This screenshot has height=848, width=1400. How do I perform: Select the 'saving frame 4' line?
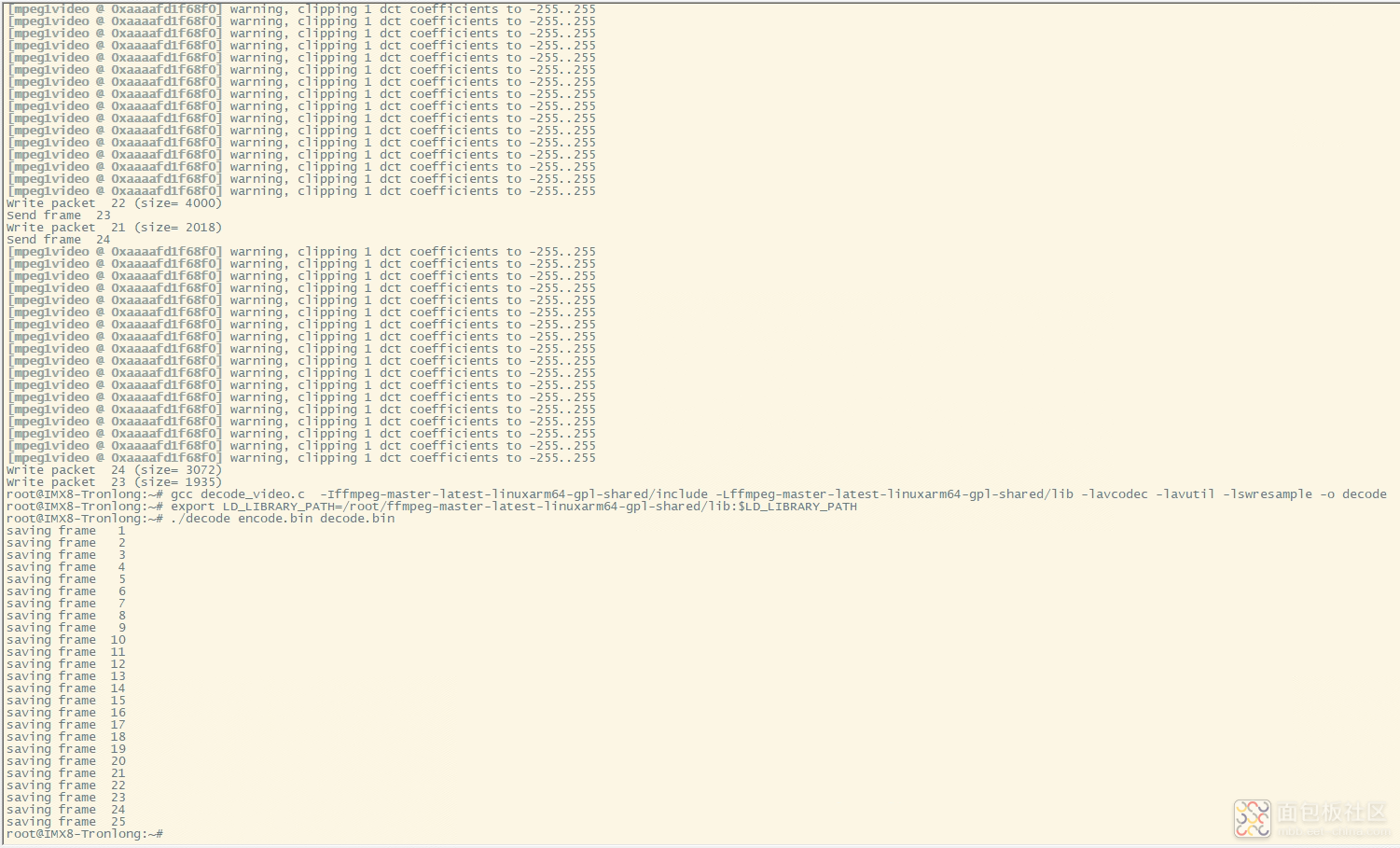(x=66, y=567)
